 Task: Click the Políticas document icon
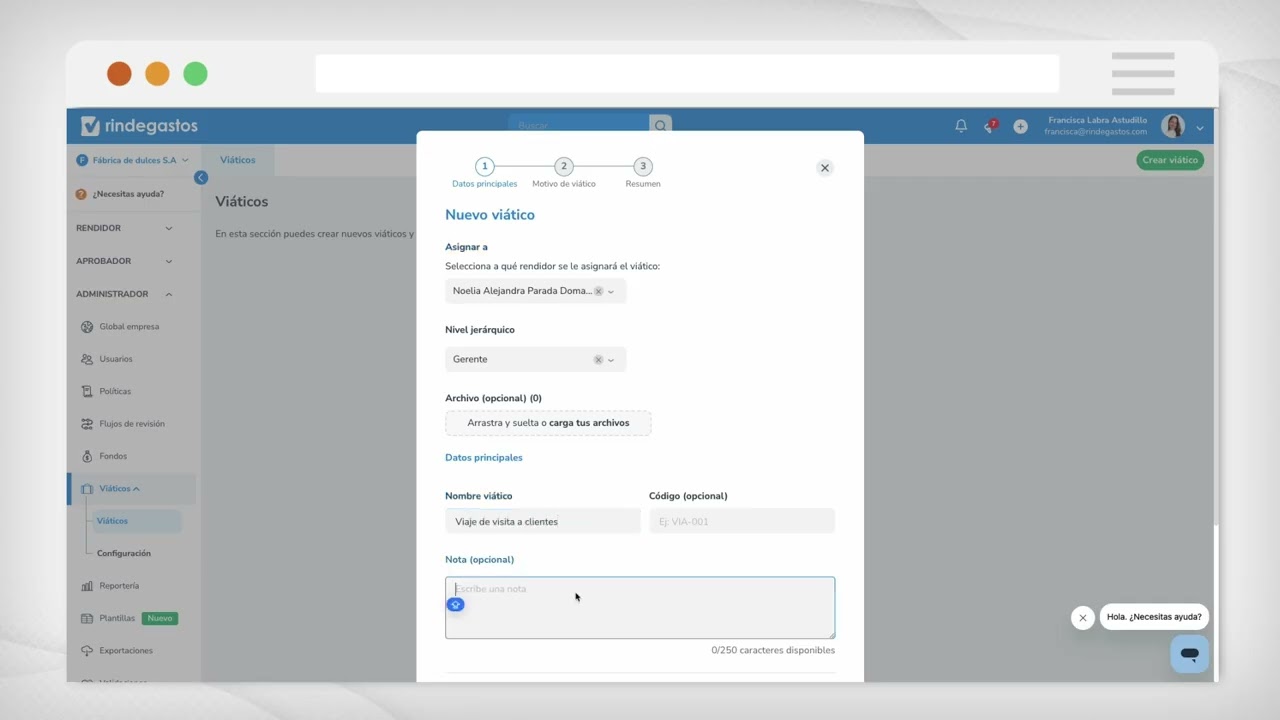87,391
